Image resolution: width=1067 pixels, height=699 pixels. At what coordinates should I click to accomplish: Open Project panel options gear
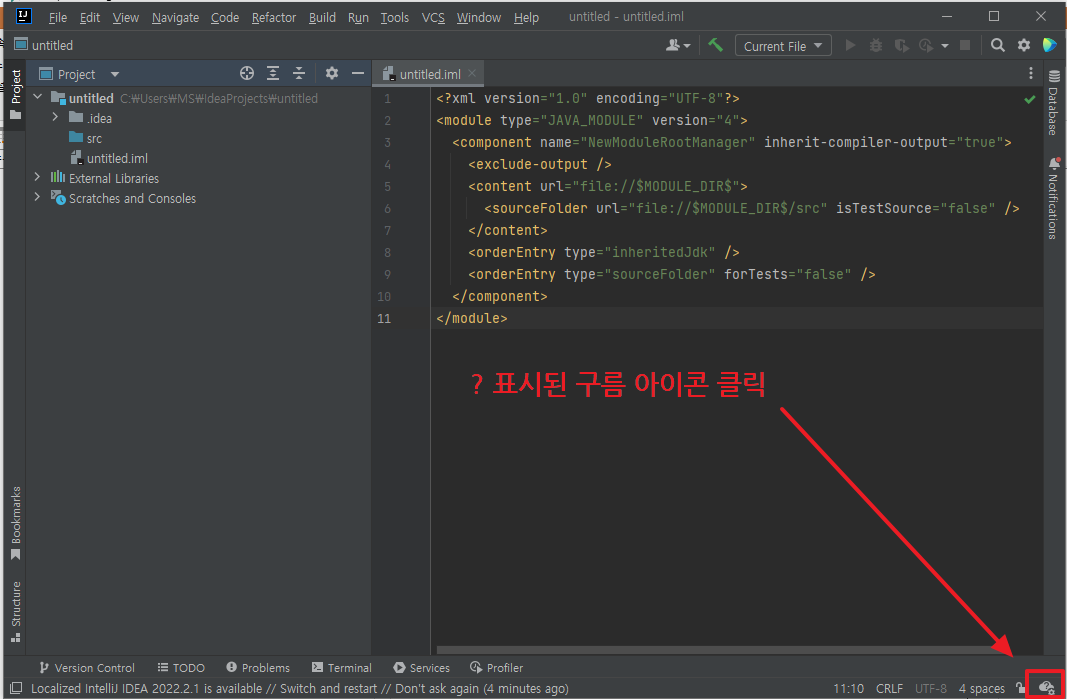[331, 74]
